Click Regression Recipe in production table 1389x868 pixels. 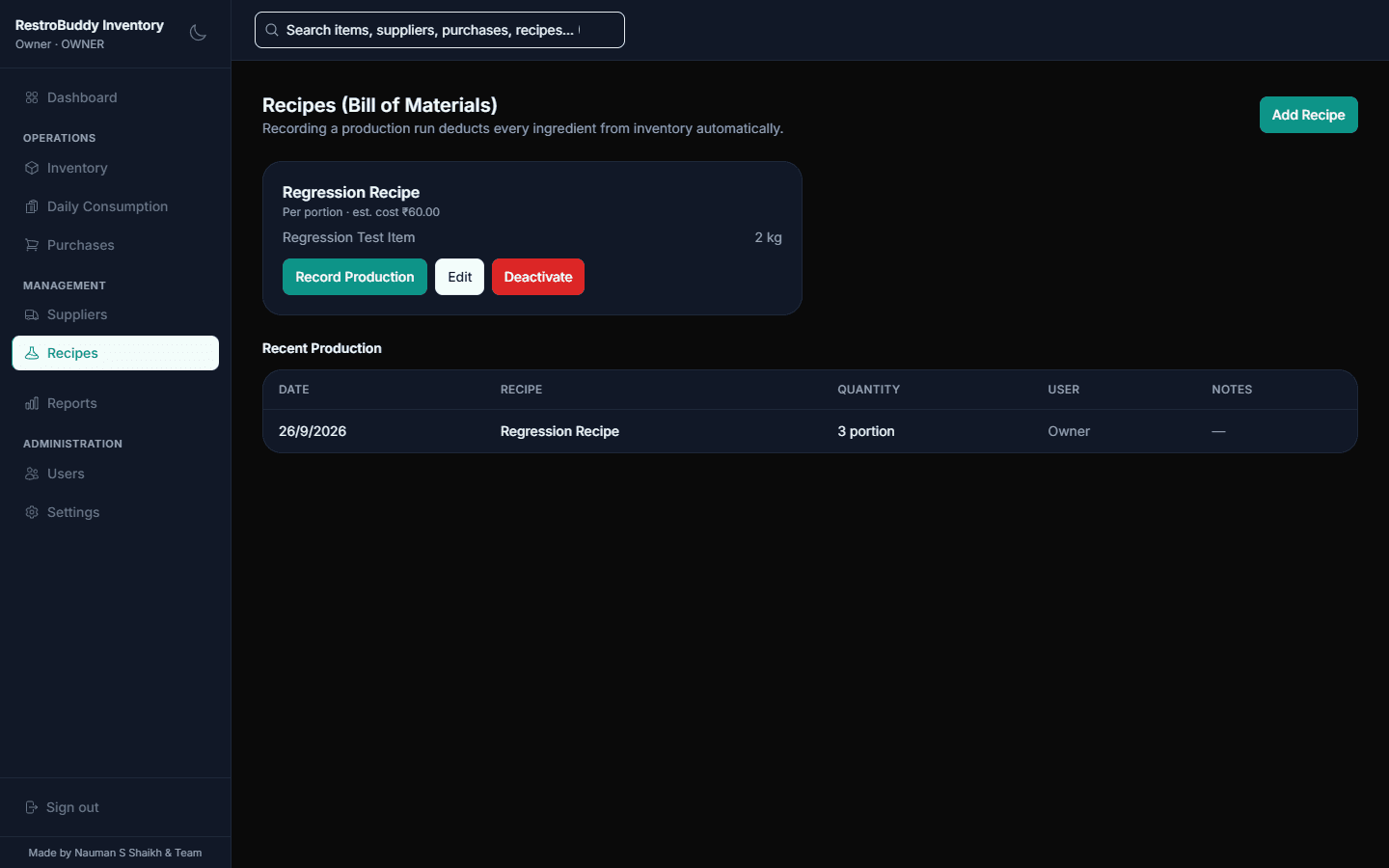point(559,431)
